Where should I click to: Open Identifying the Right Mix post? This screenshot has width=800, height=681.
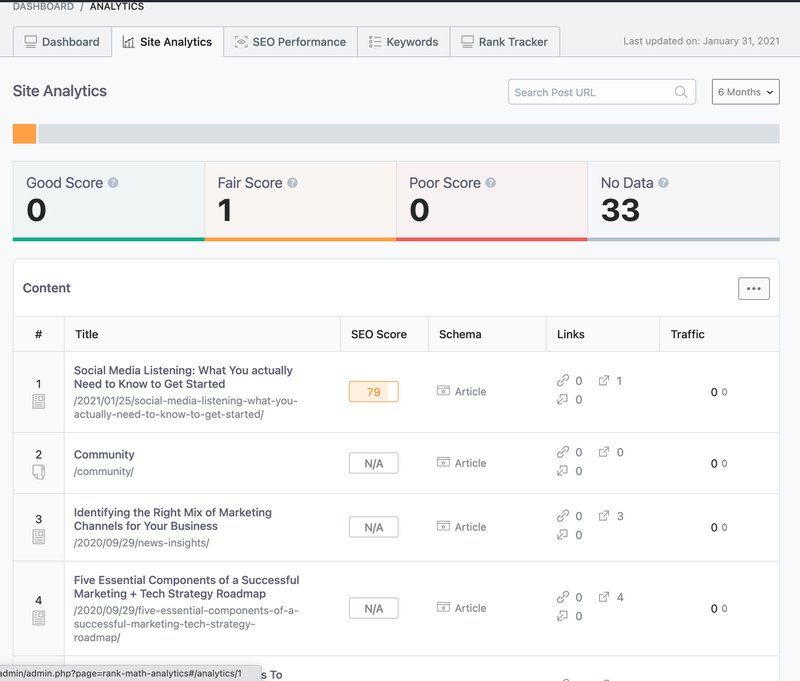[172, 519]
